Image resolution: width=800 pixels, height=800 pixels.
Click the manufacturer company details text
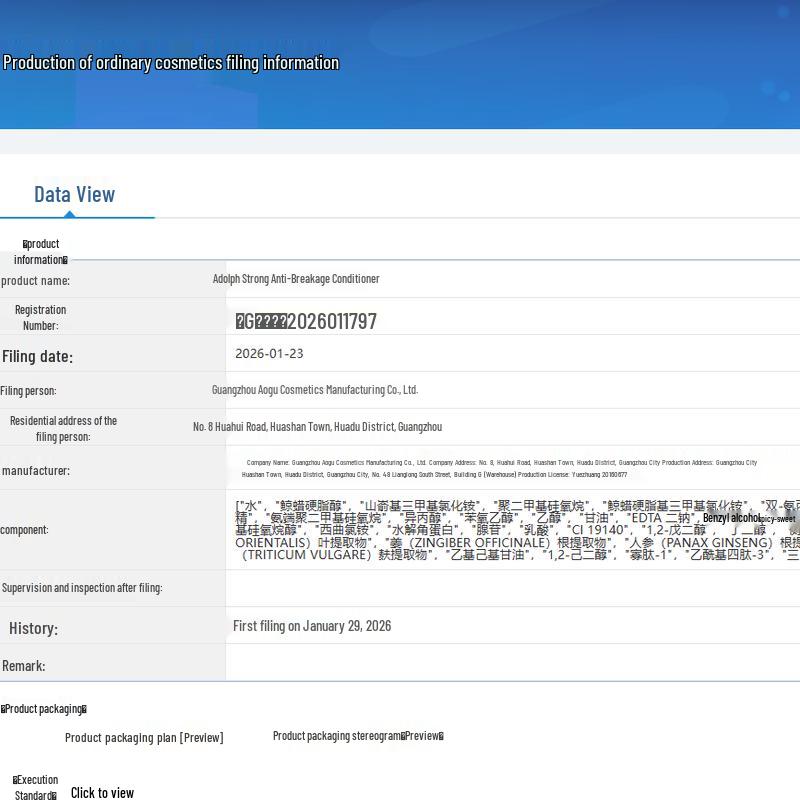pyautogui.click(x=499, y=468)
